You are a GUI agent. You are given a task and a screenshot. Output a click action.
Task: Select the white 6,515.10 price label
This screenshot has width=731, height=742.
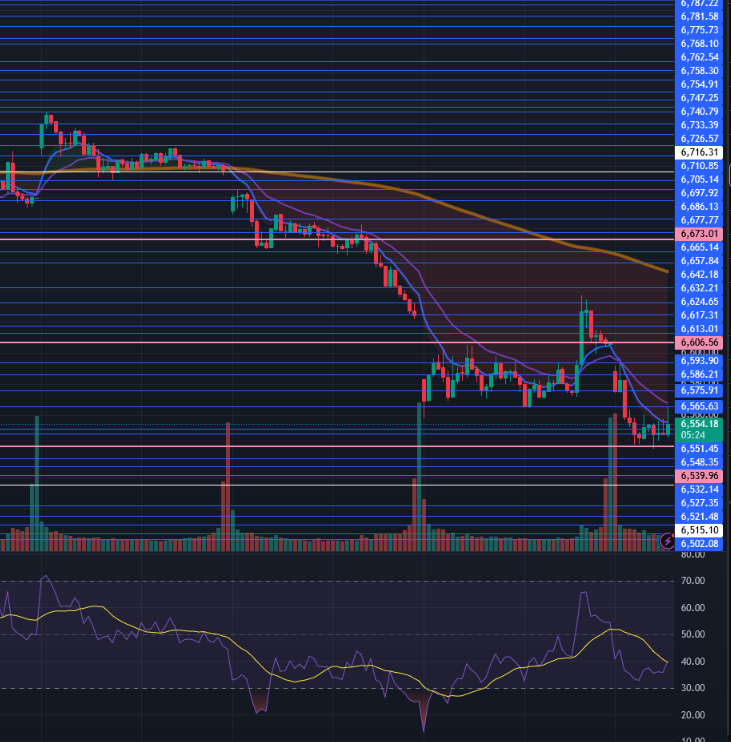tap(699, 530)
